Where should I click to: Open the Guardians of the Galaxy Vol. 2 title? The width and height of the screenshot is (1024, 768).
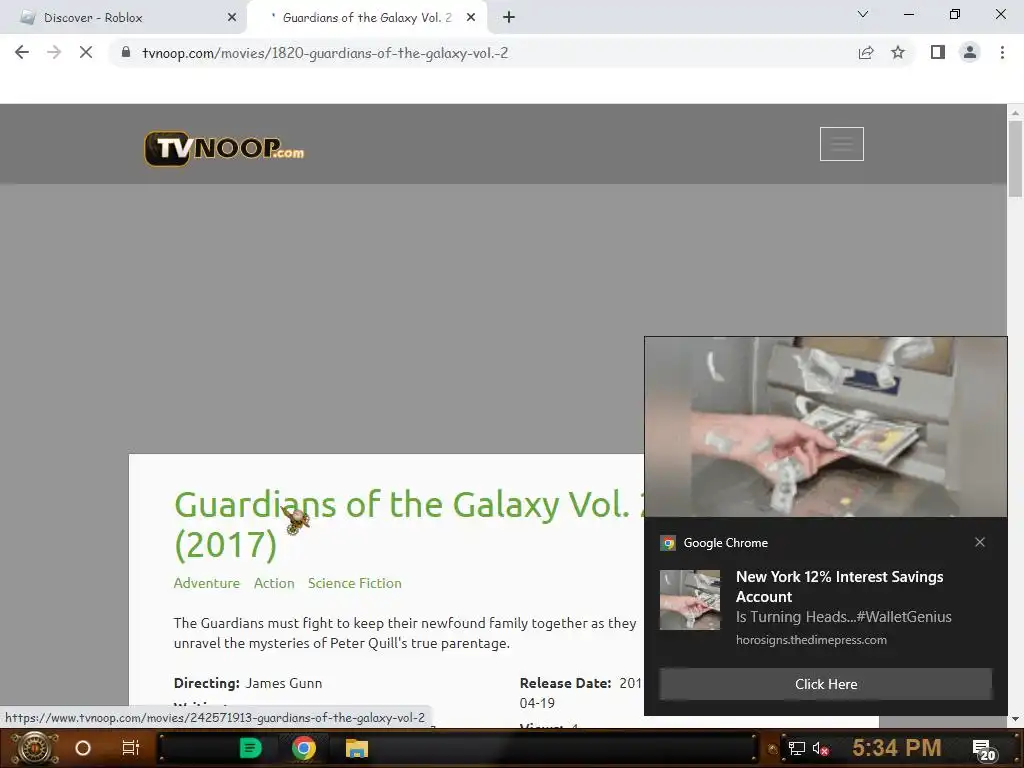pos(409,524)
